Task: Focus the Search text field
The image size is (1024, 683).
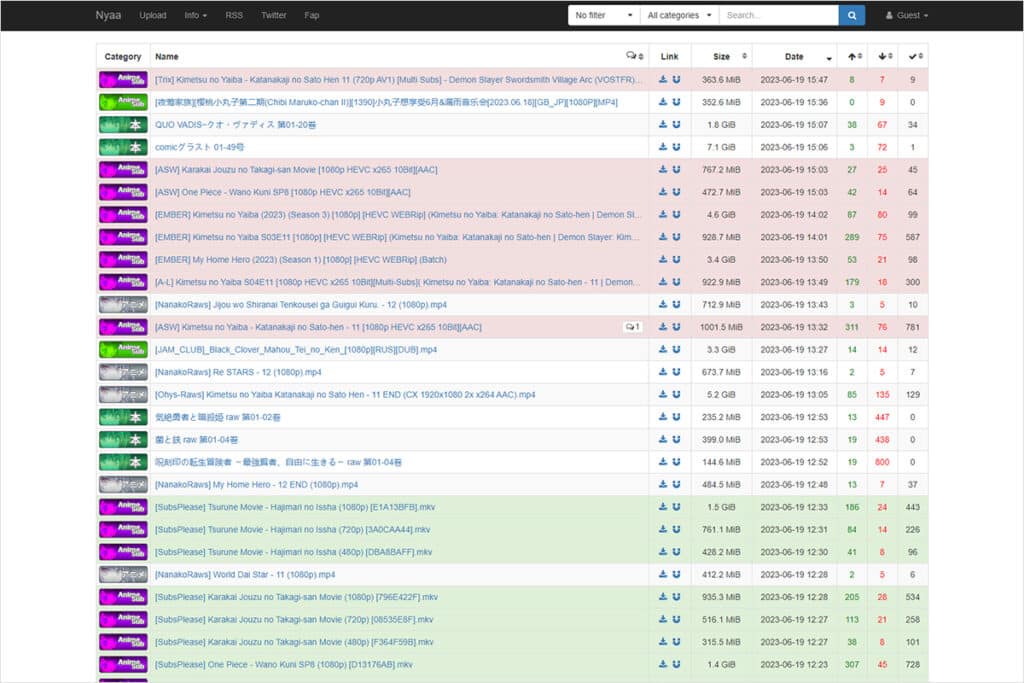Action: click(778, 15)
